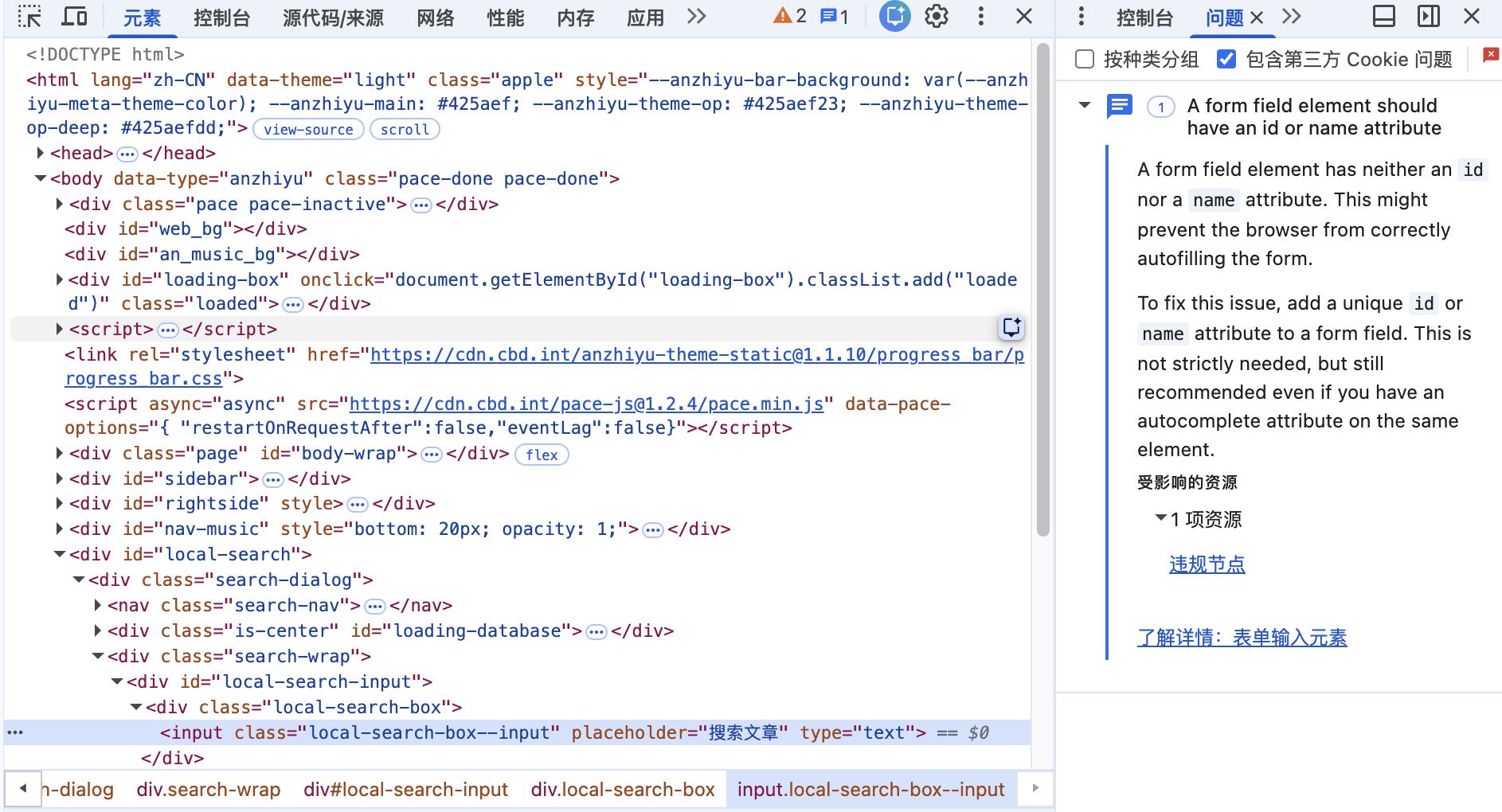The image size is (1502, 812).
Task: Click the scroll badge on html
Action: pyautogui.click(x=405, y=129)
